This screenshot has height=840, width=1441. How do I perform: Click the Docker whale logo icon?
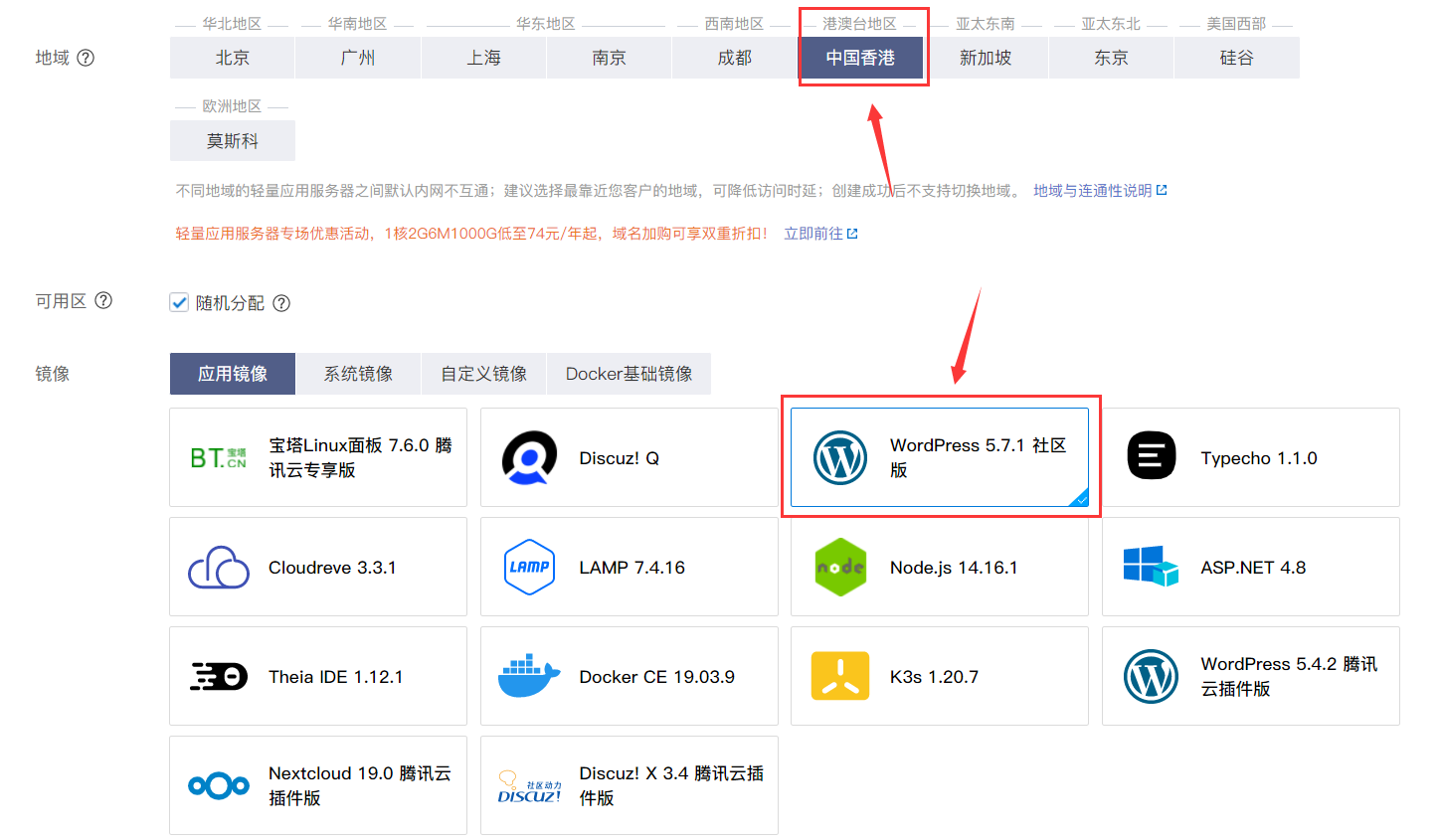[x=529, y=676]
